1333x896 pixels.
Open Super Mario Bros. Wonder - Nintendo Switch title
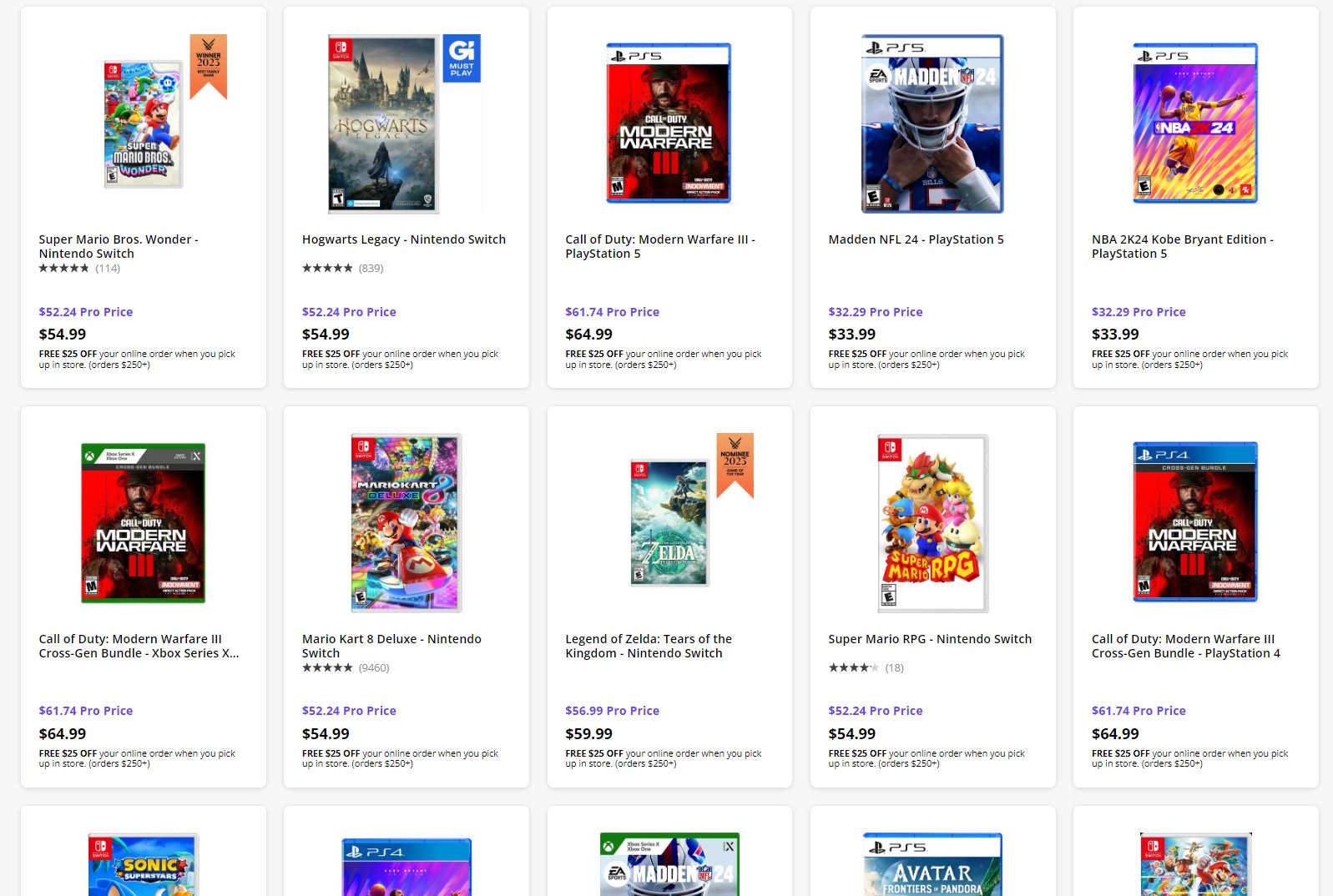[119, 246]
